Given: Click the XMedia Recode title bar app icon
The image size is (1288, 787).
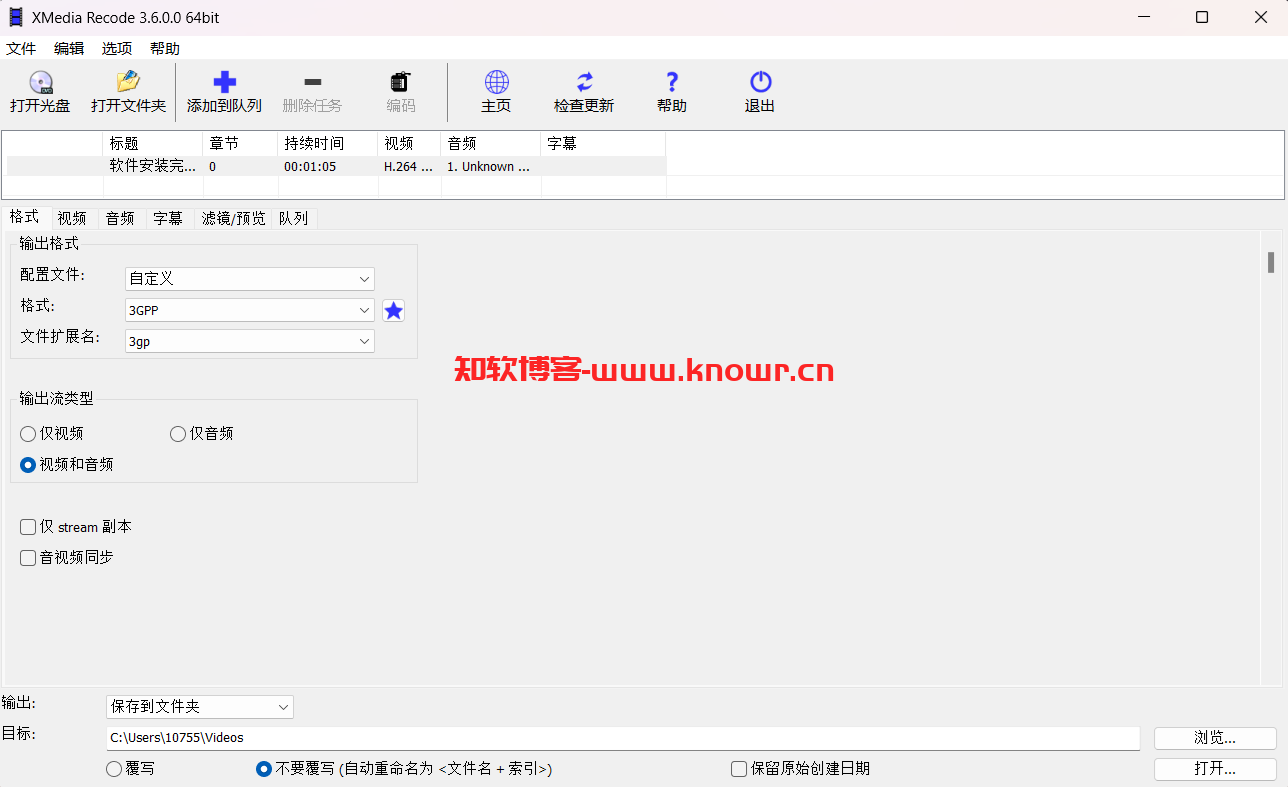Looking at the screenshot, I should [16, 17].
